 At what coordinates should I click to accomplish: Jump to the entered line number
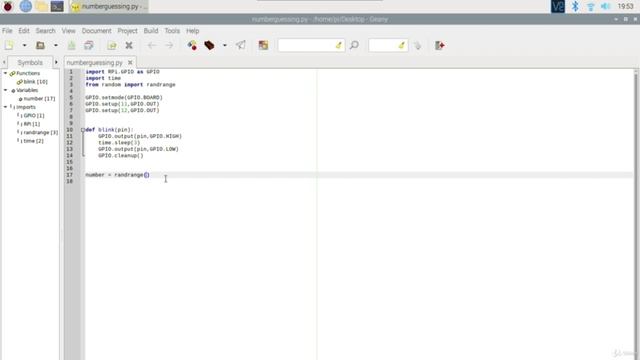417,45
